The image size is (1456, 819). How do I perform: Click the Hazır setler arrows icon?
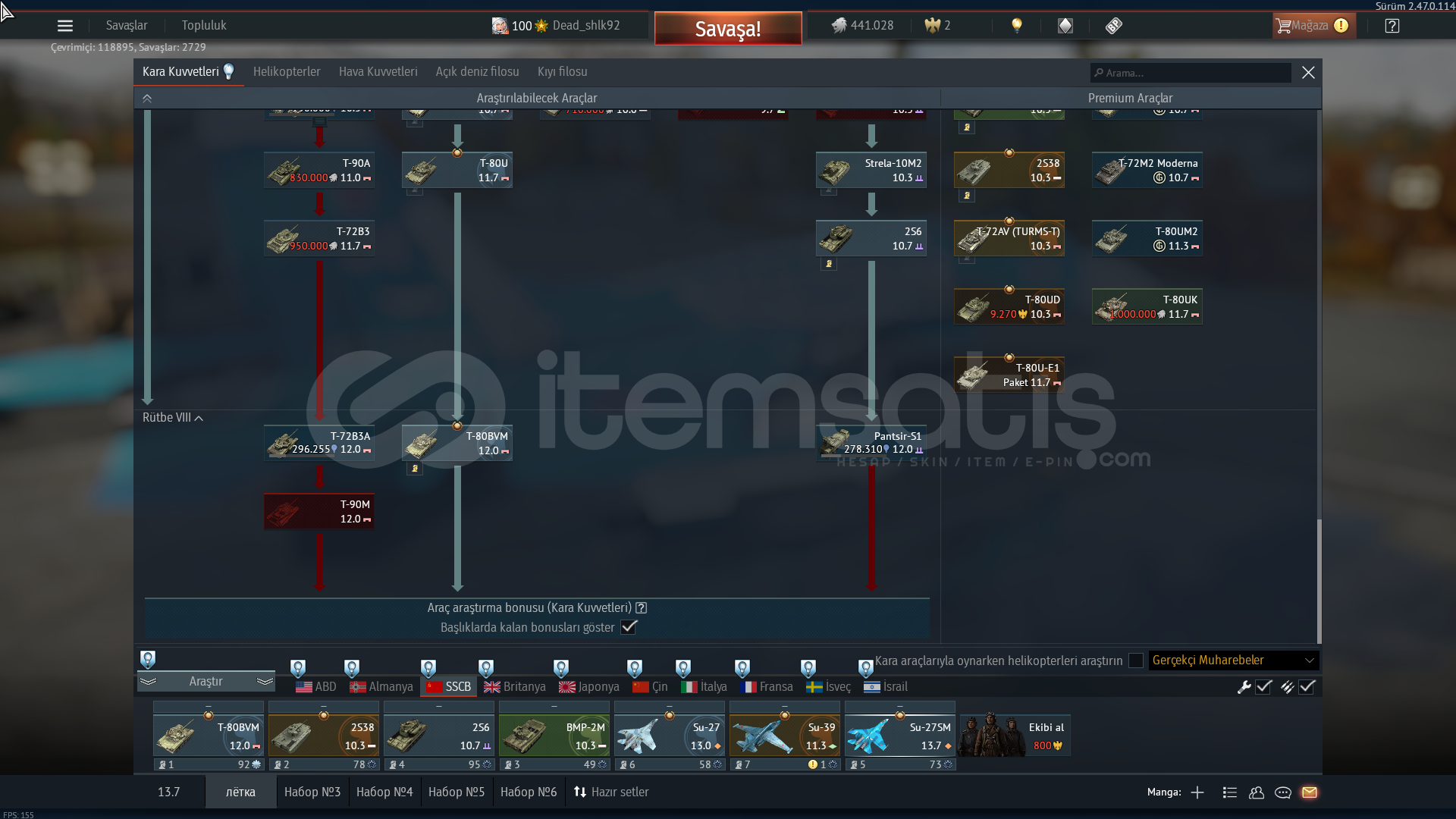point(580,792)
